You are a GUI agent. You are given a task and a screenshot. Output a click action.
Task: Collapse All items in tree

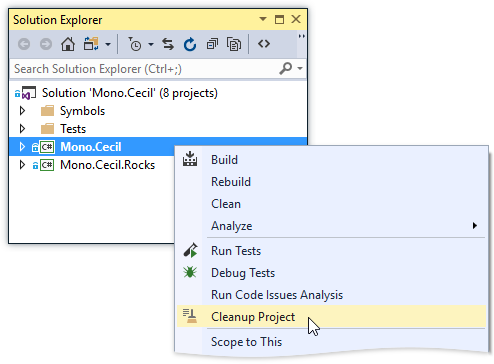(x=212, y=44)
